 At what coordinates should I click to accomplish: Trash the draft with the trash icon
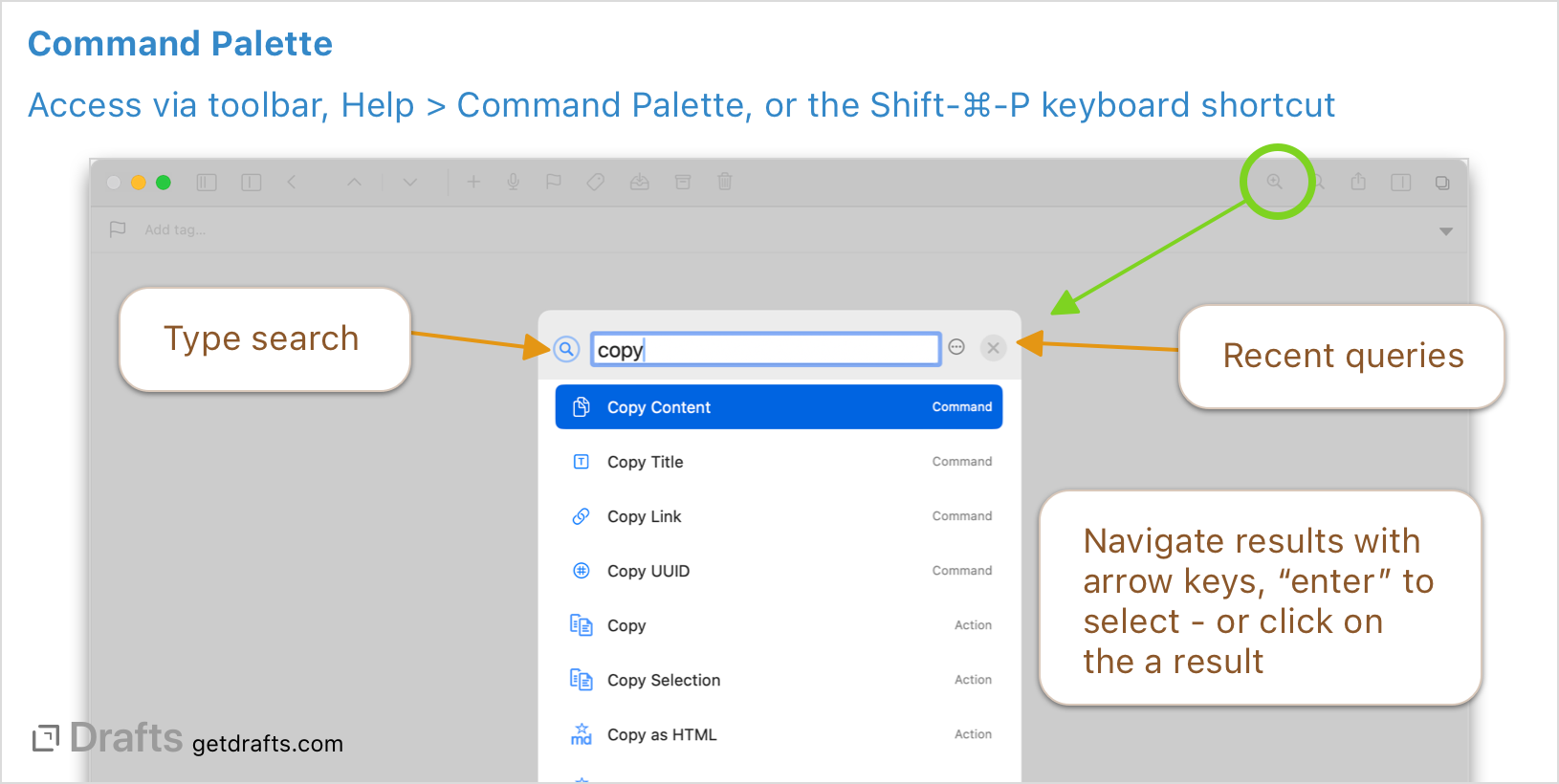point(725,182)
